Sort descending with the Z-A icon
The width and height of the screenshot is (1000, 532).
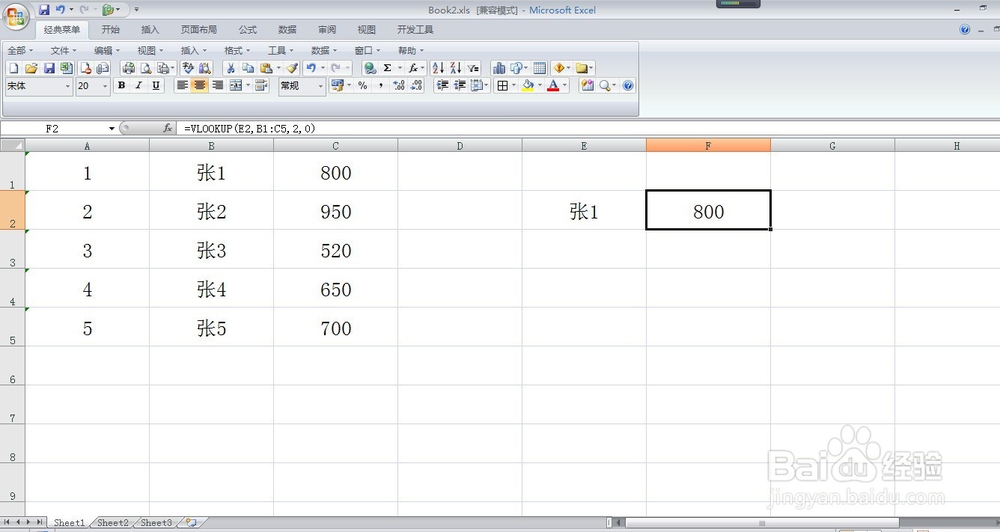click(x=455, y=68)
